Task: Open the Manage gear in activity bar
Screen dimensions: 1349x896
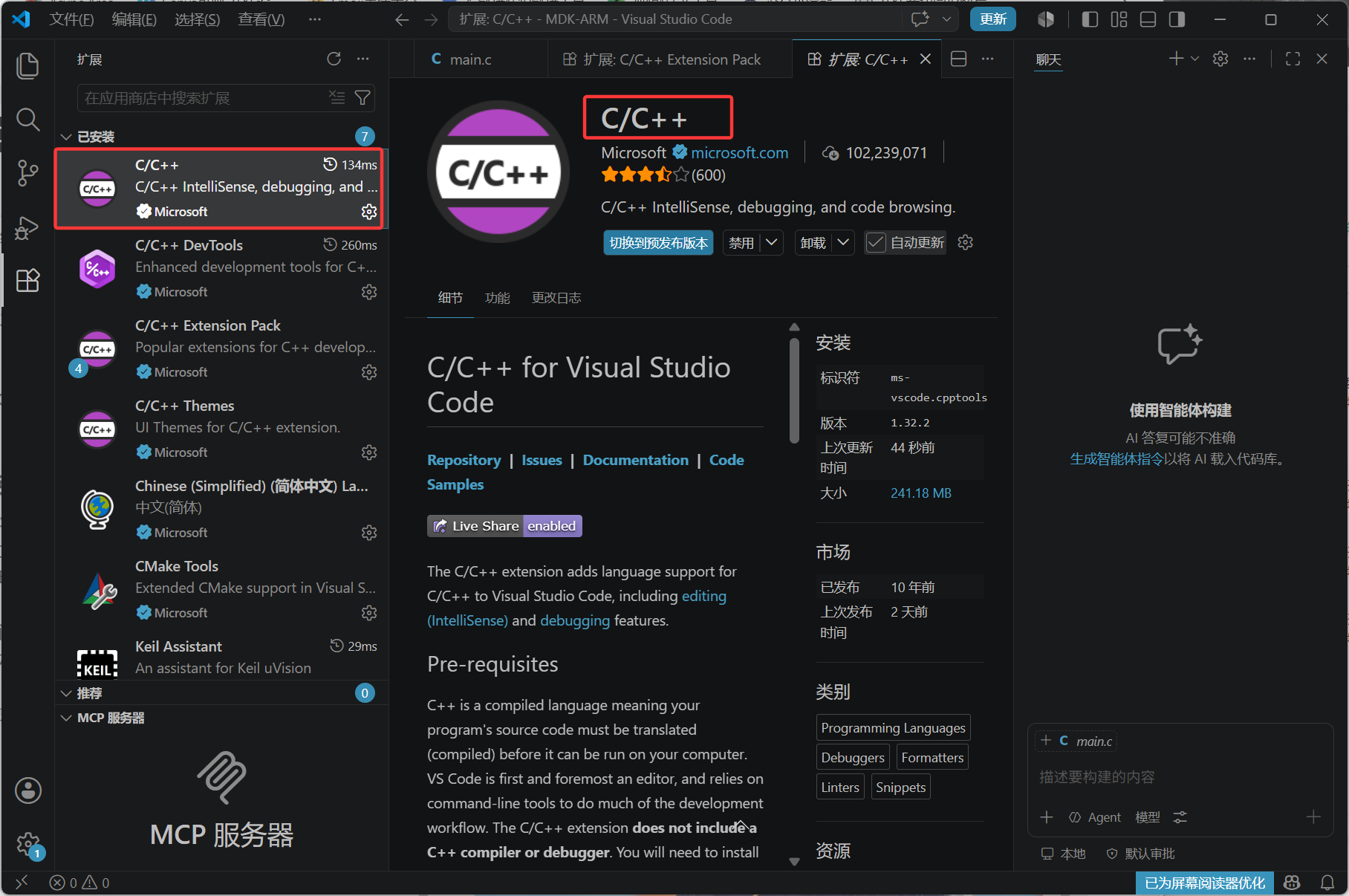Action: (28, 844)
